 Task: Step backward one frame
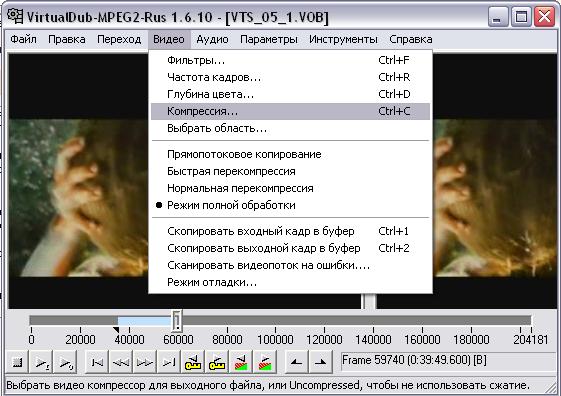click(x=121, y=362)
